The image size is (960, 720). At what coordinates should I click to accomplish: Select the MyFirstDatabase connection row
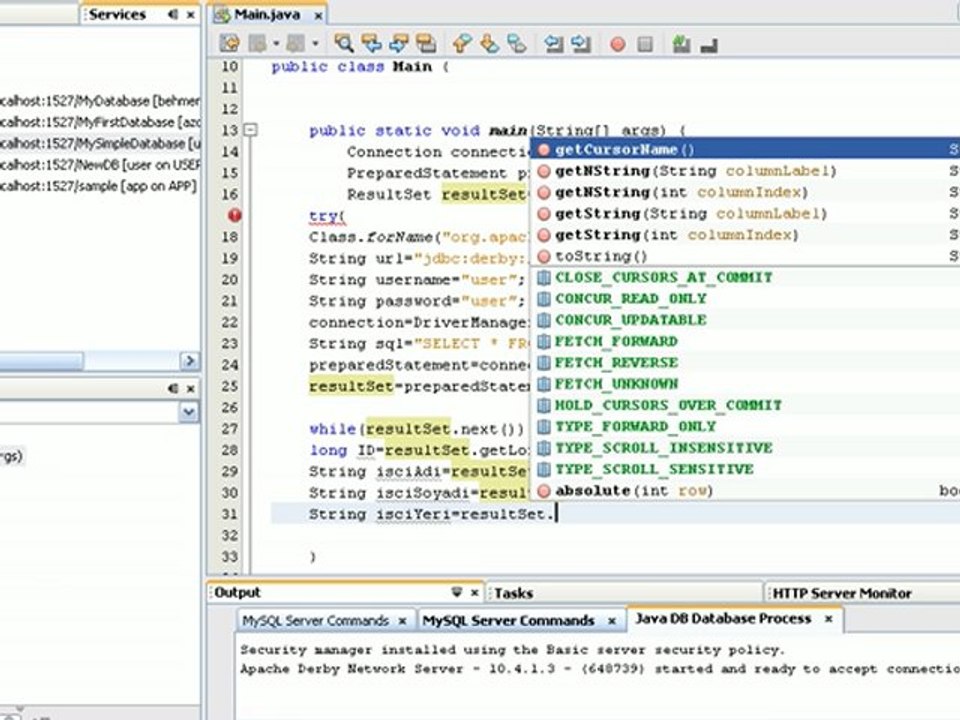pos(100,122)
